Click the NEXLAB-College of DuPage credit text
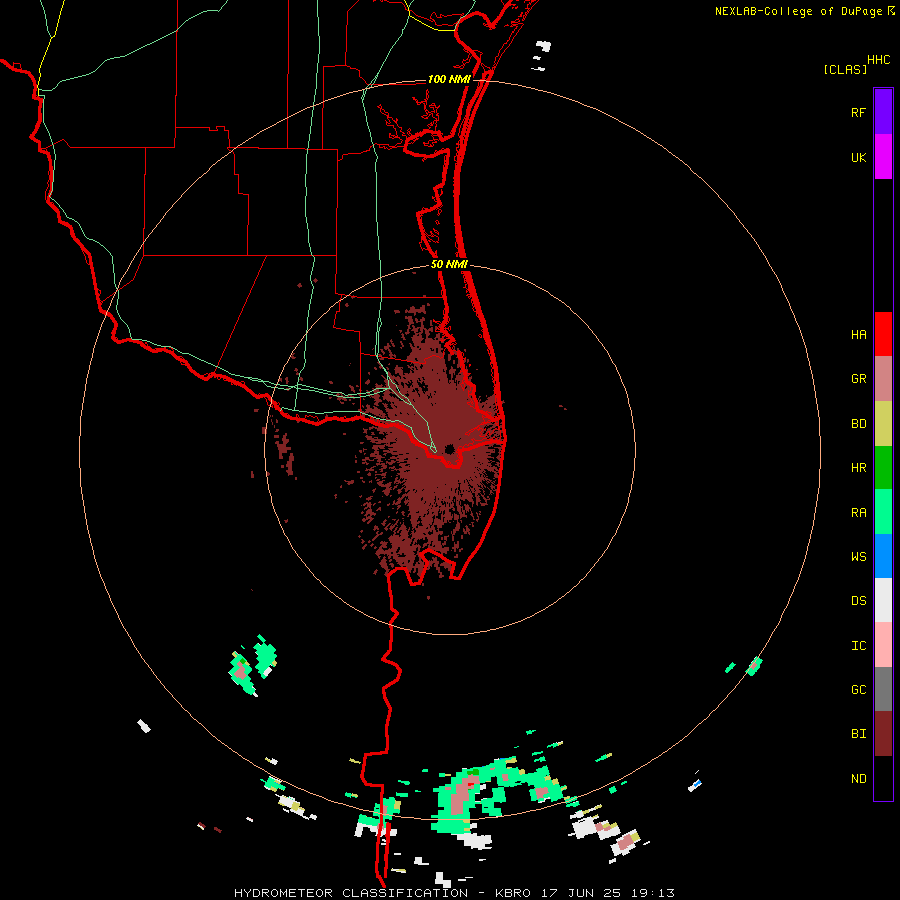 click(798, 11)
